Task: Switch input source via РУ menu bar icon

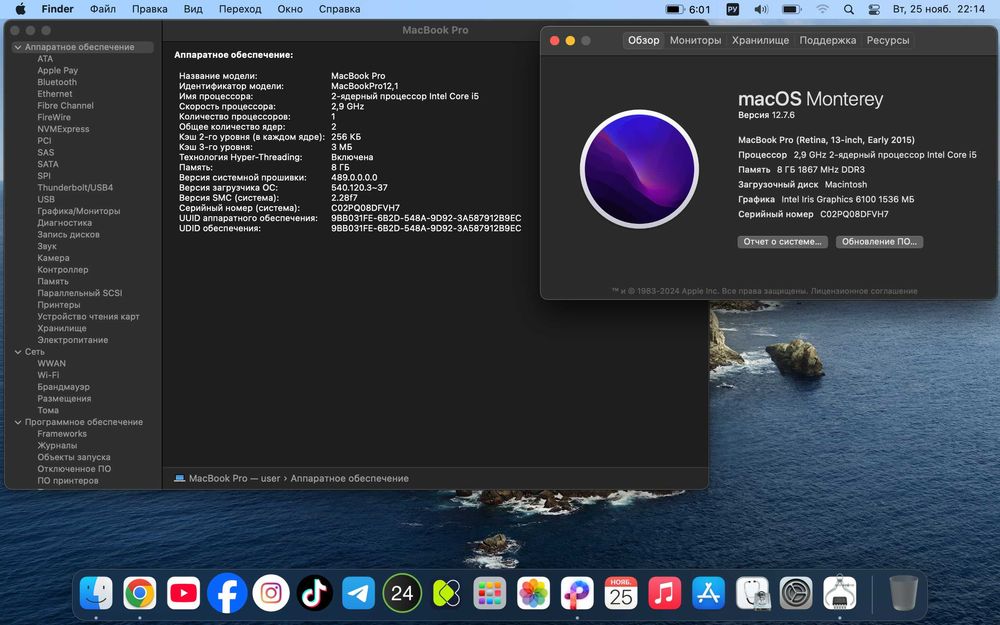Action: (x=733, y=9)
